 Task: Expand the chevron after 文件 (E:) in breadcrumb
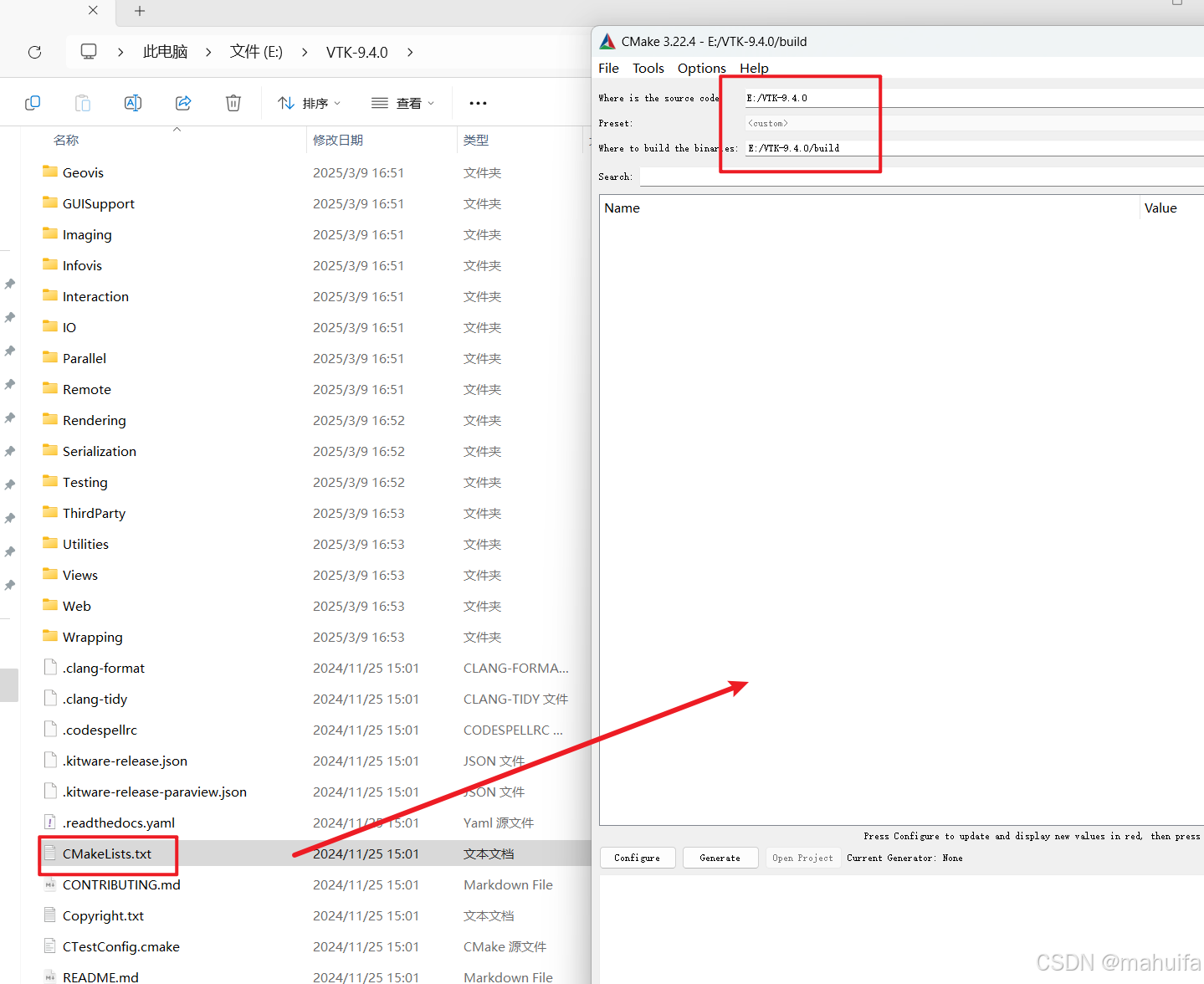coord(305,52)
